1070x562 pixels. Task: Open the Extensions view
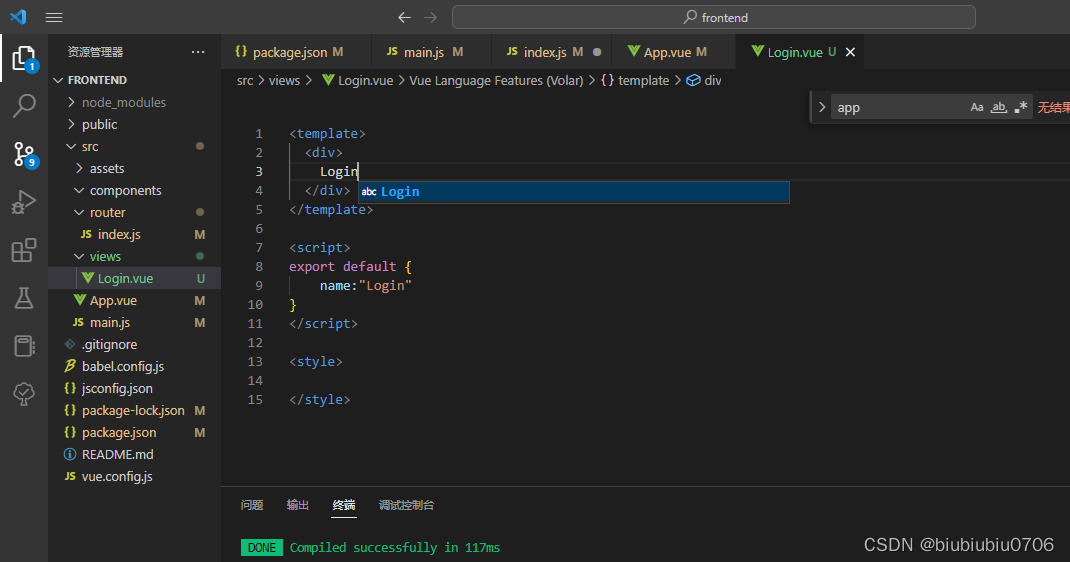24,250
